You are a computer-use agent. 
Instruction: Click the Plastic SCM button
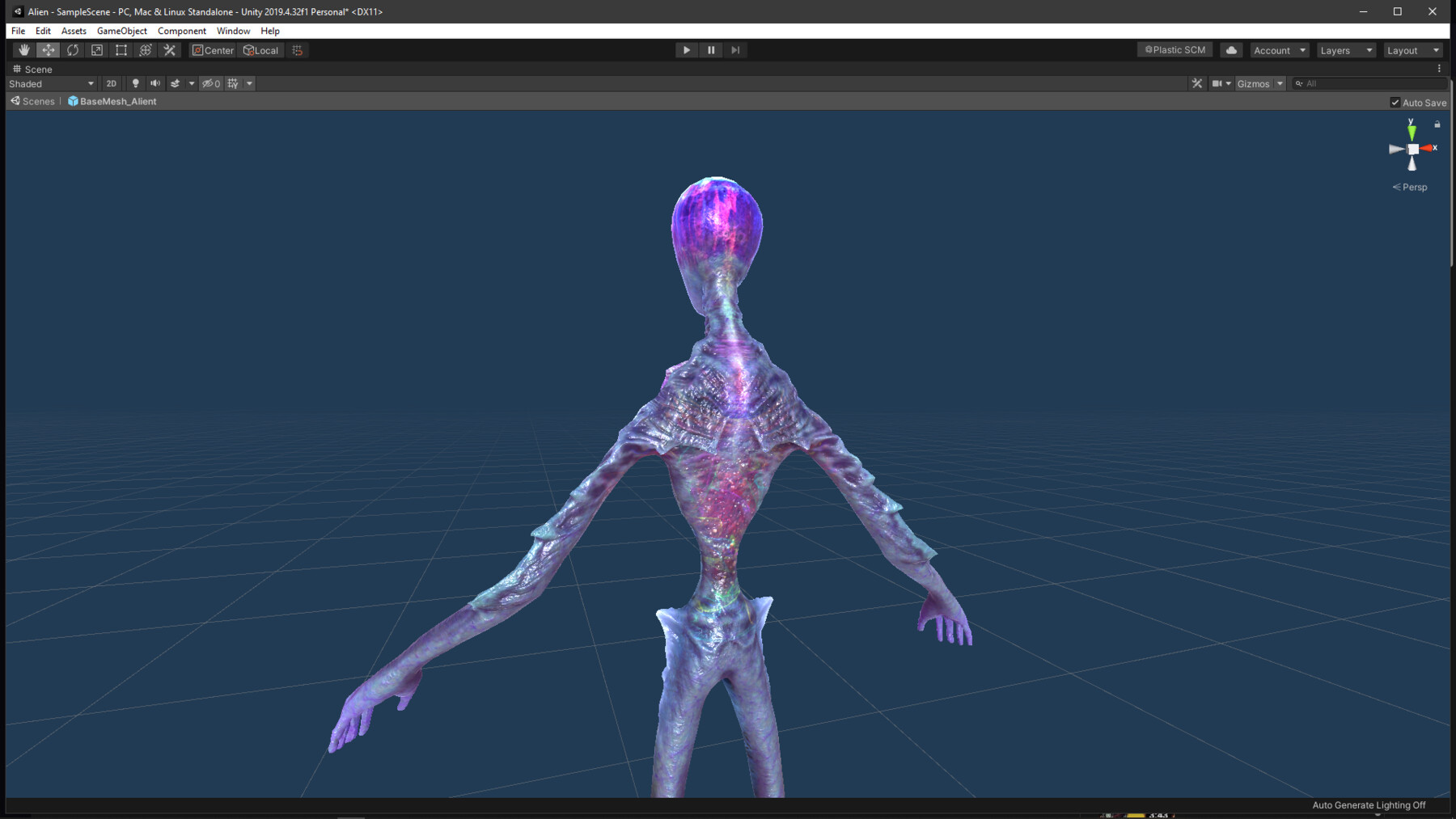pyautogui.click(x=1174, y=49)
